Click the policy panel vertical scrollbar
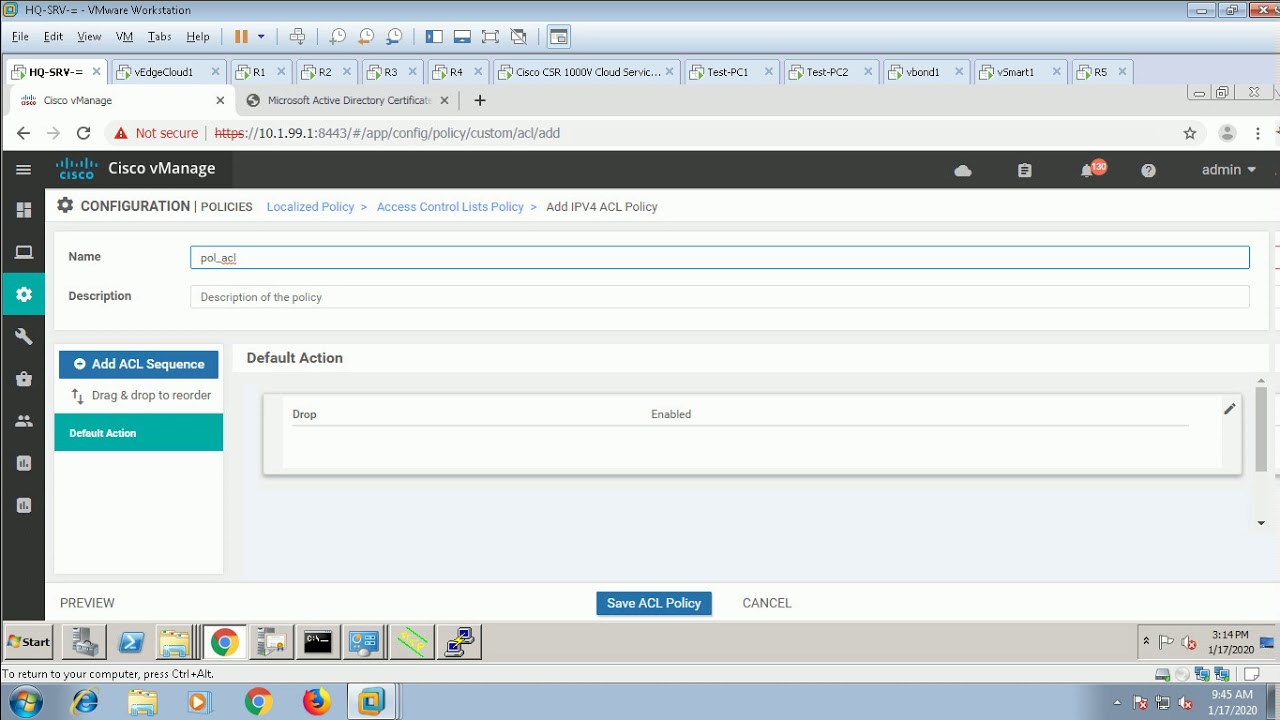Viewport: 1280px width, 720px height. [x=1261, y=428]
